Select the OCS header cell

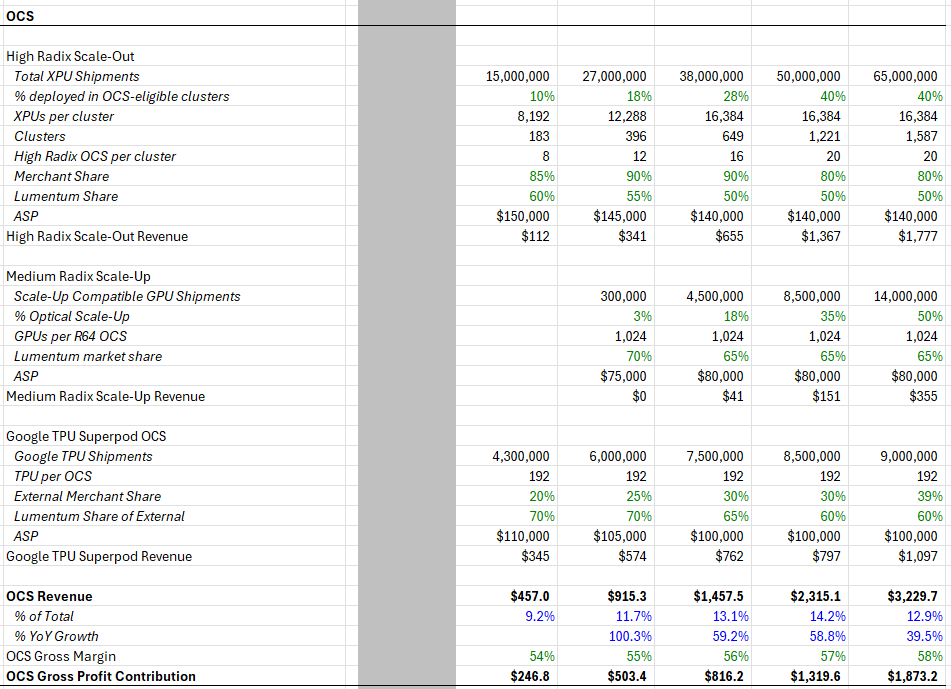(x=20, y=16)
